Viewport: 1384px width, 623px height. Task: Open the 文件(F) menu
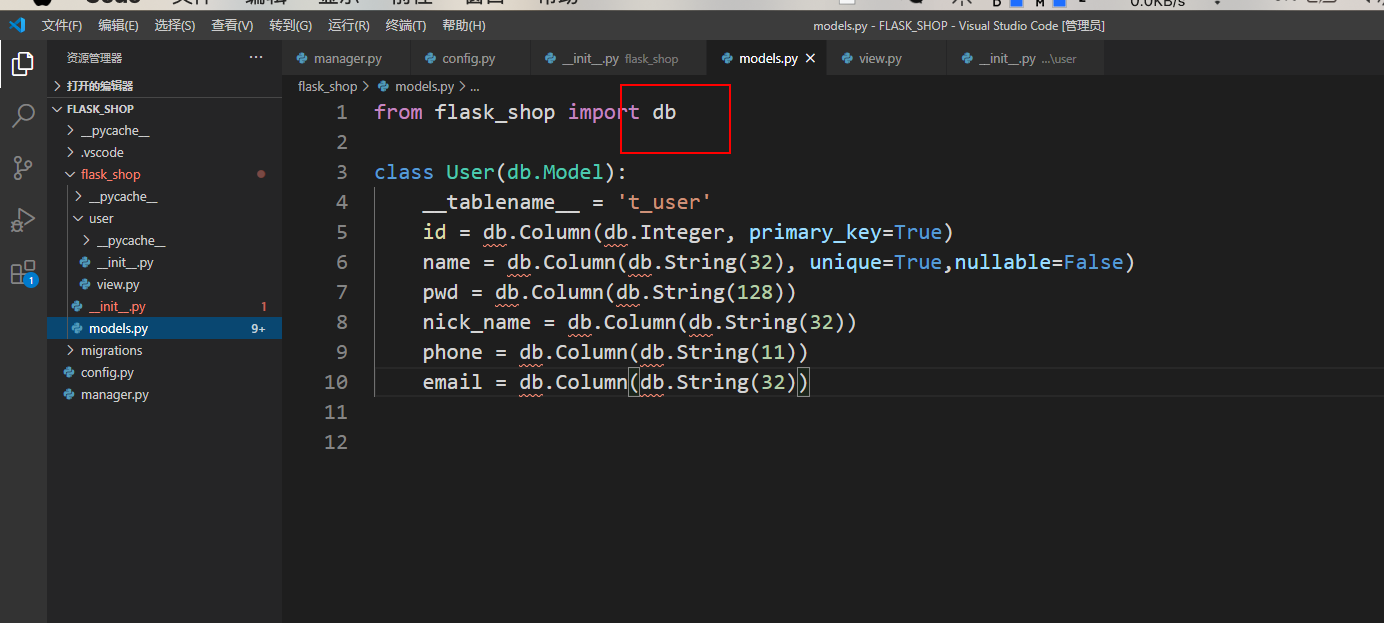pos(62,25)
